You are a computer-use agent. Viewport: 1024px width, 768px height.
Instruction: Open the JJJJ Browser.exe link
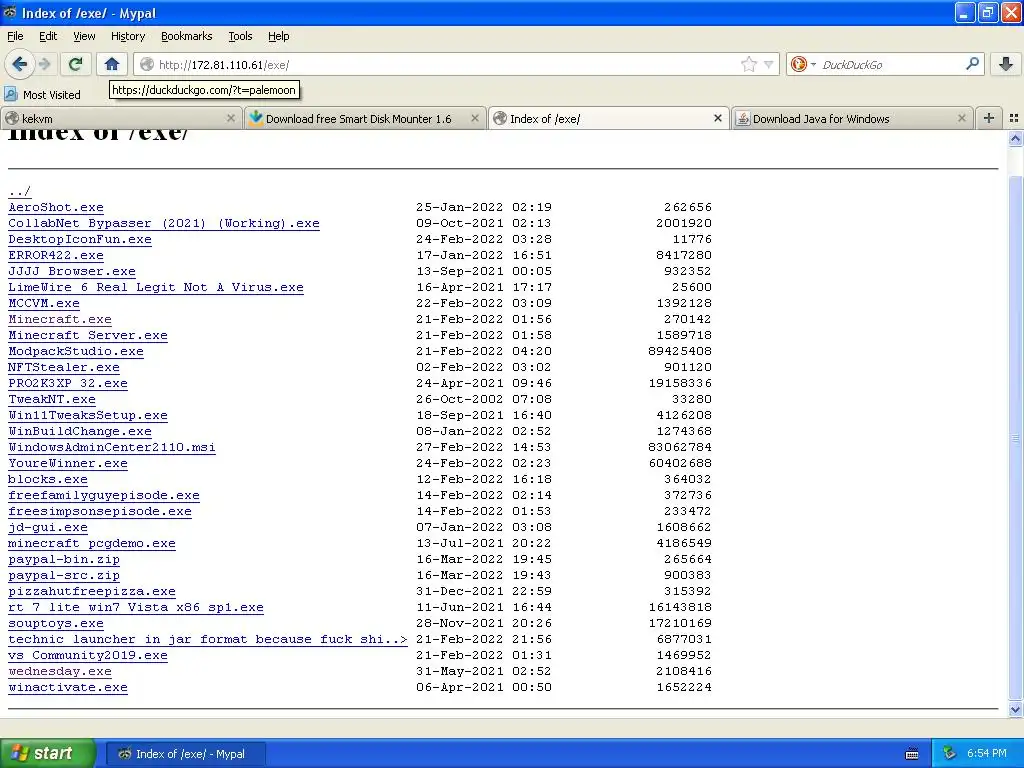tap(72, 271)
